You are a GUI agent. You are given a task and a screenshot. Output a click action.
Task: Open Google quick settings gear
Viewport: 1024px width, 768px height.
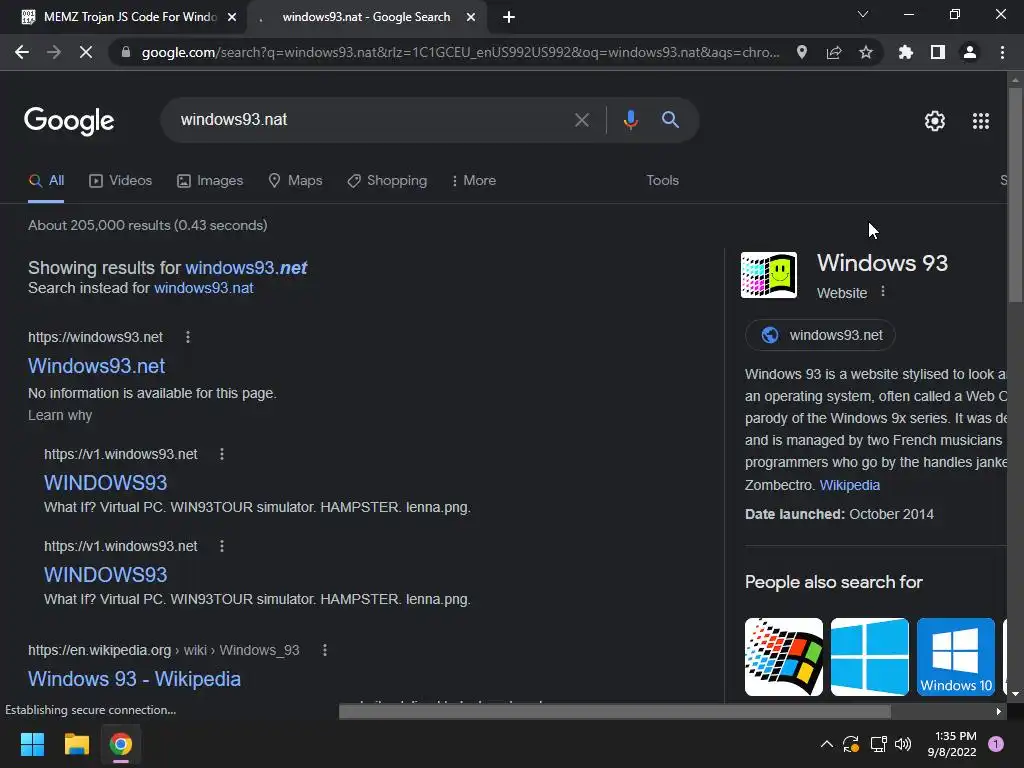[935, 121]
